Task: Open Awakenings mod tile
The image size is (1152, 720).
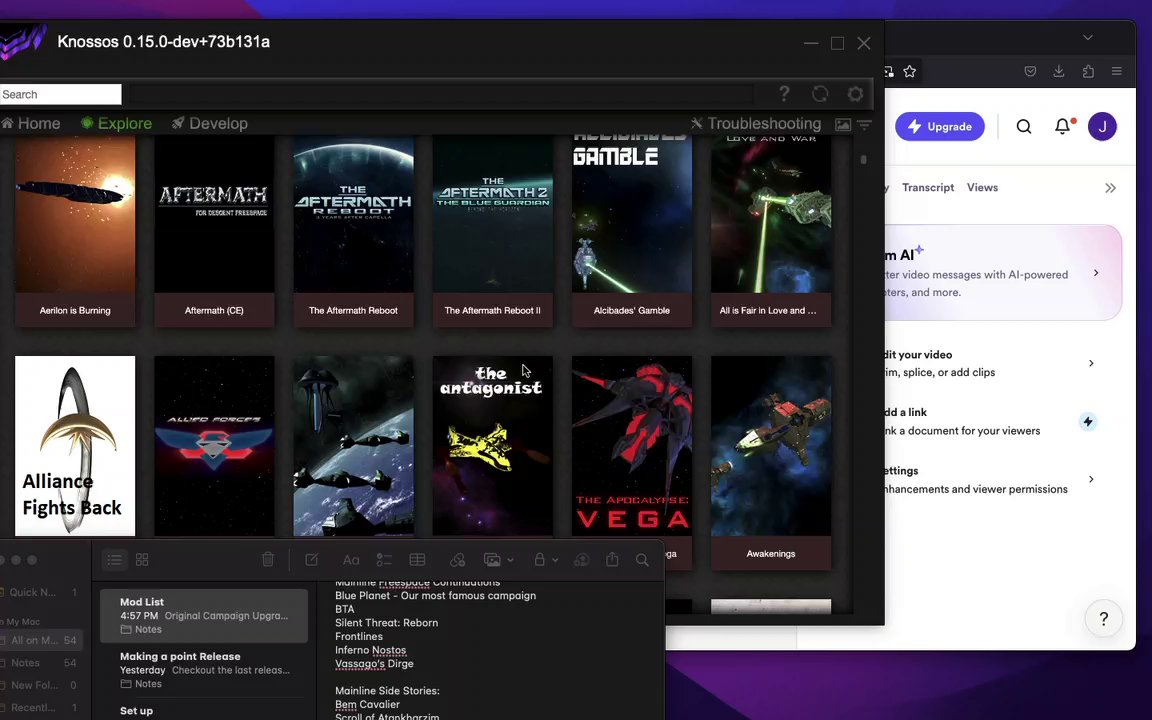Action: click(771, 463)
